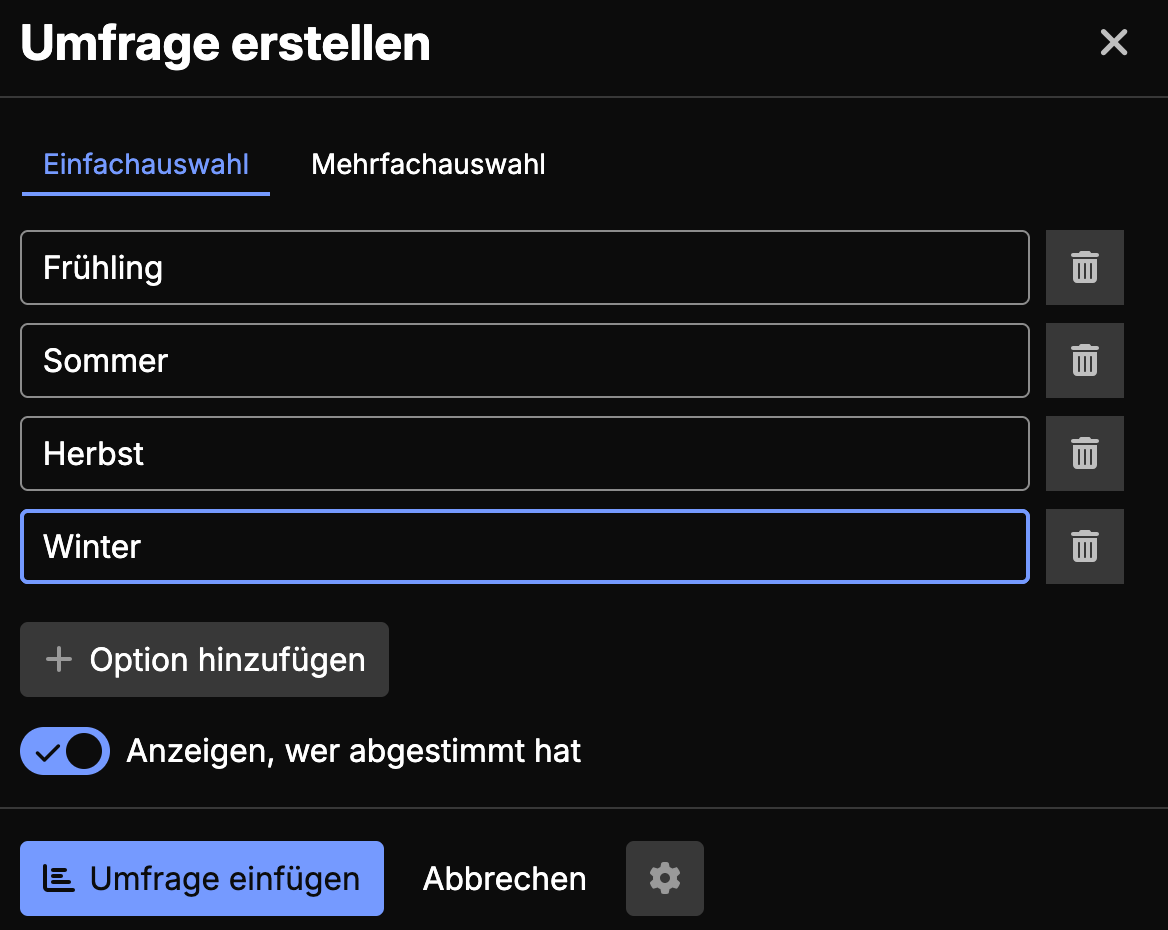Click the trash icon next to Herbst
This screenshot has height=930, width=1168.
pyautogui.click(x=1084, y=453)
